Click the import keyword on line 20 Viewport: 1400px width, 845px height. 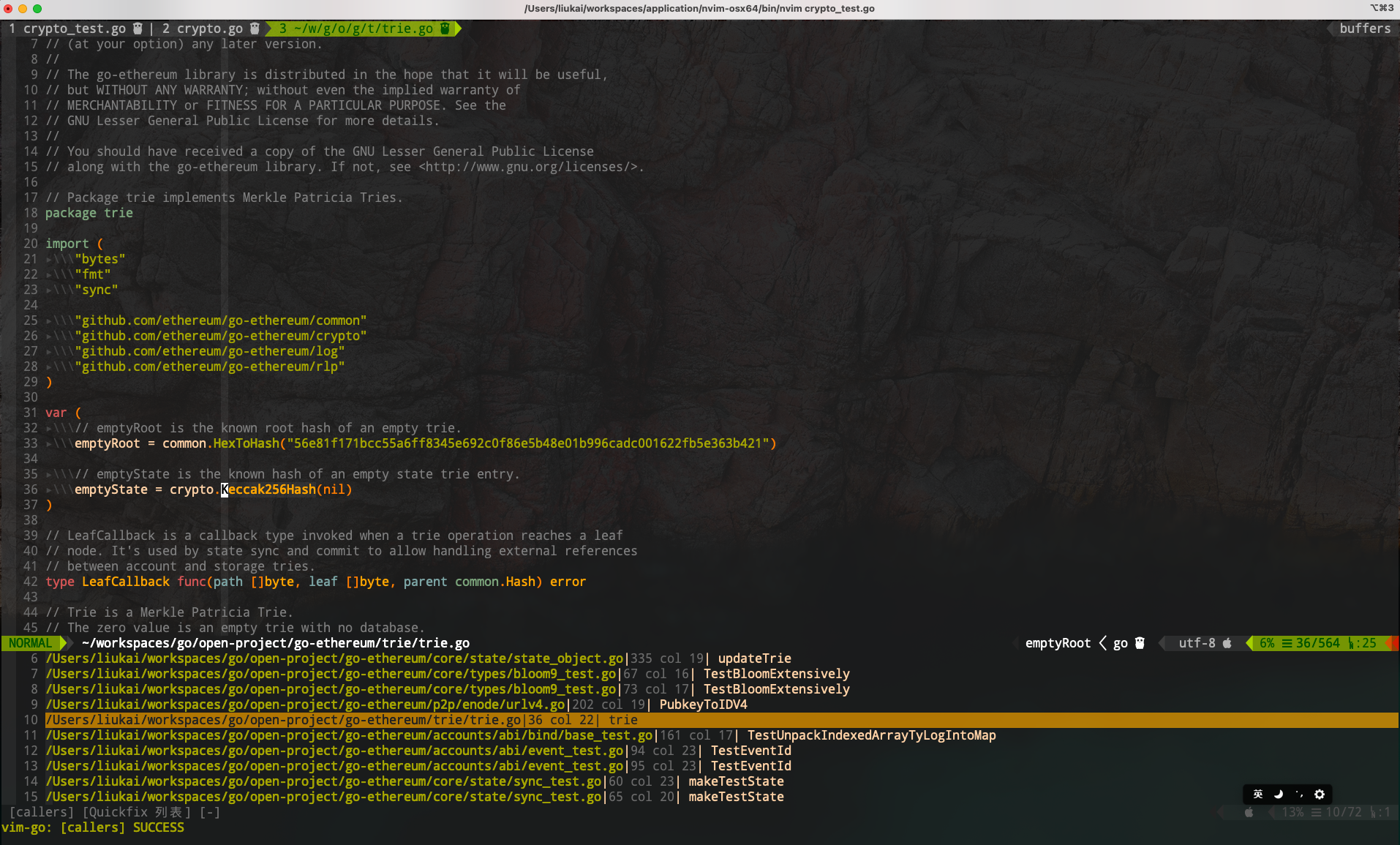click(x=67, y=244)
